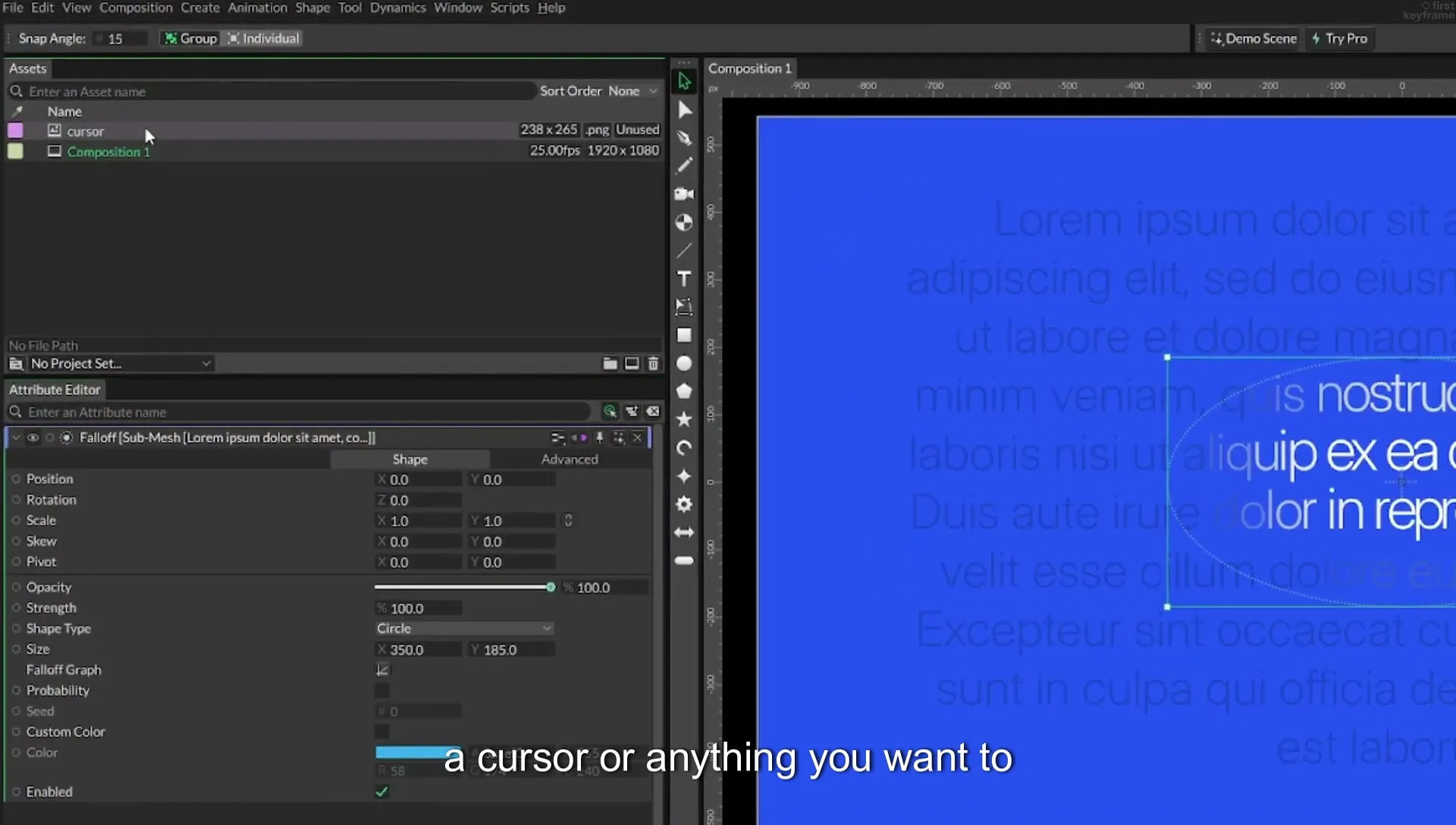Screen dimensions: 1456x825
Task: Open the Shape Type Circle dropdown
Action: (x=464, y=629)
